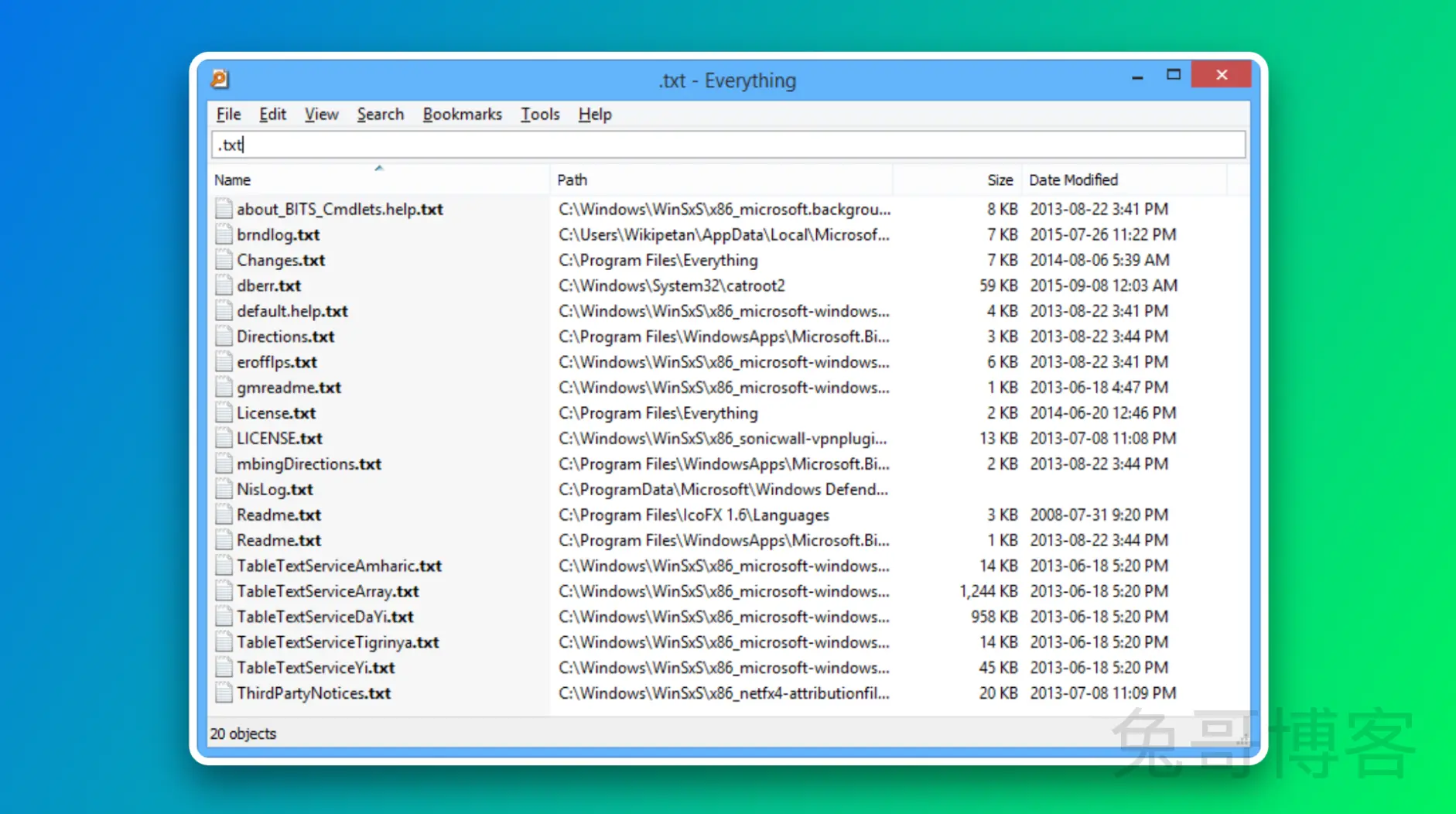Click date 2015-09-08 12:03 AM
The width and height of the screenshot is (1456, 814).
[1103, 286]
